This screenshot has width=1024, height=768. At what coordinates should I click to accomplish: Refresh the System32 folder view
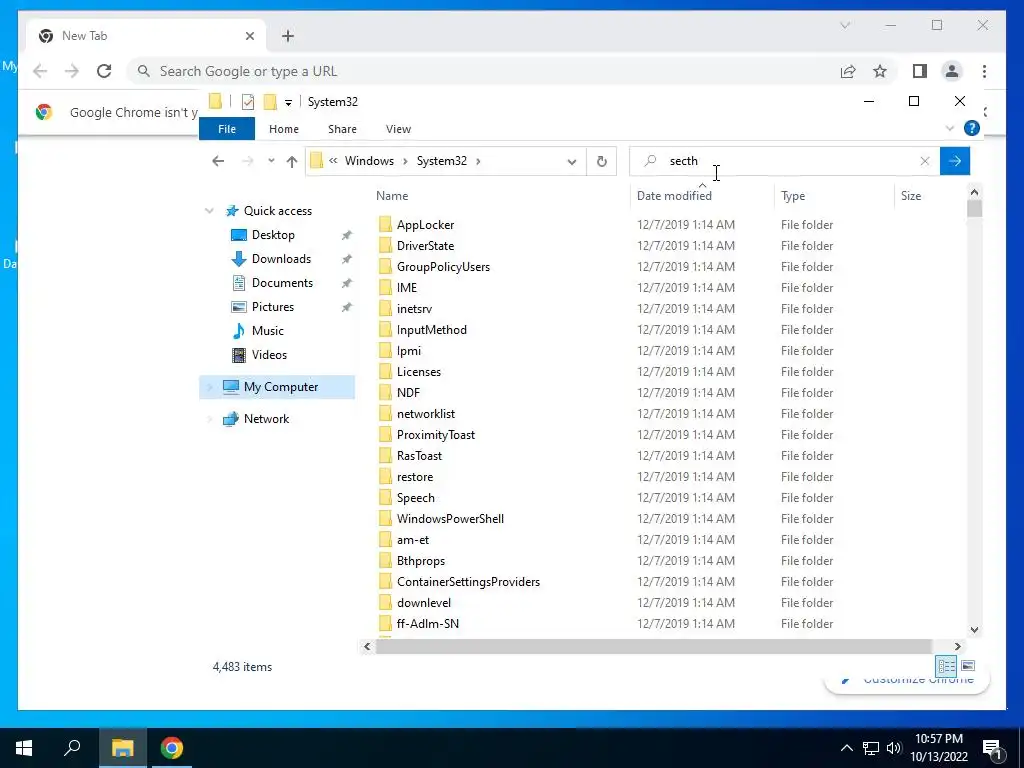(601, 161)
